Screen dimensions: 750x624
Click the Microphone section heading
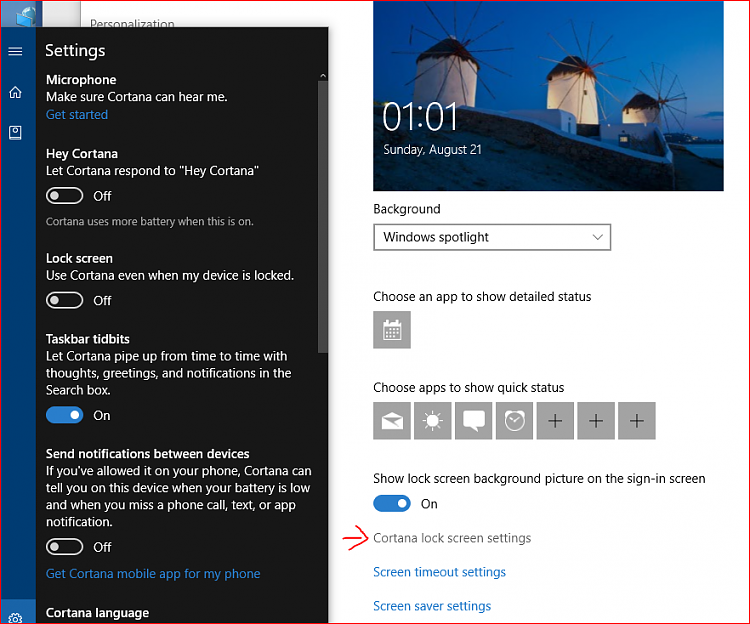point(81,80)
